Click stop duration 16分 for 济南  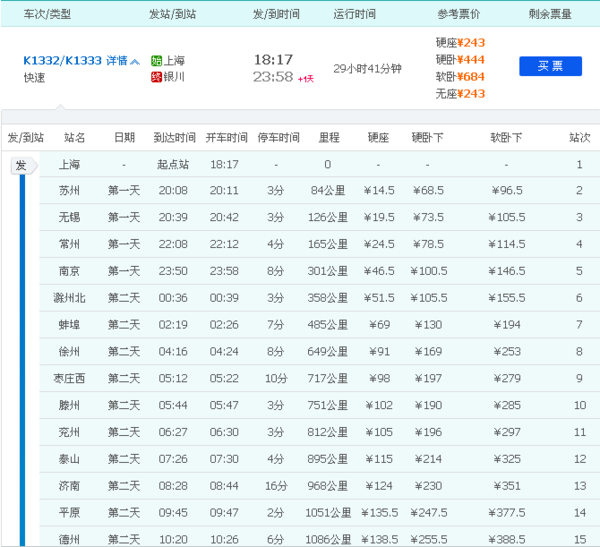[276, 486]
